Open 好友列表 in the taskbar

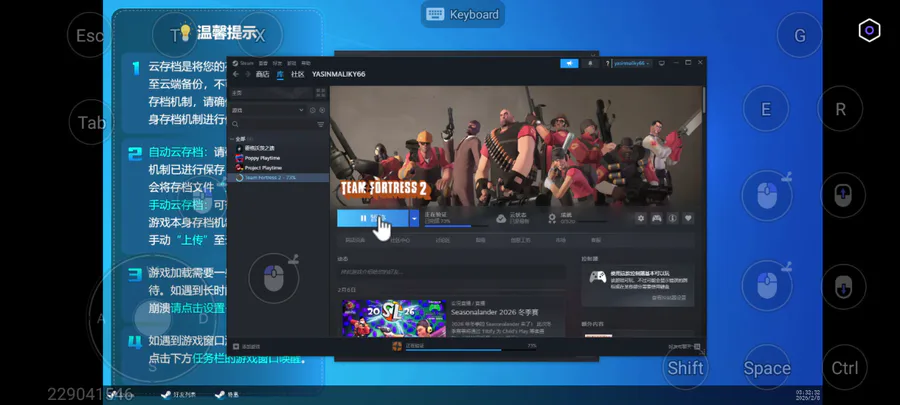tap(179, 395)
